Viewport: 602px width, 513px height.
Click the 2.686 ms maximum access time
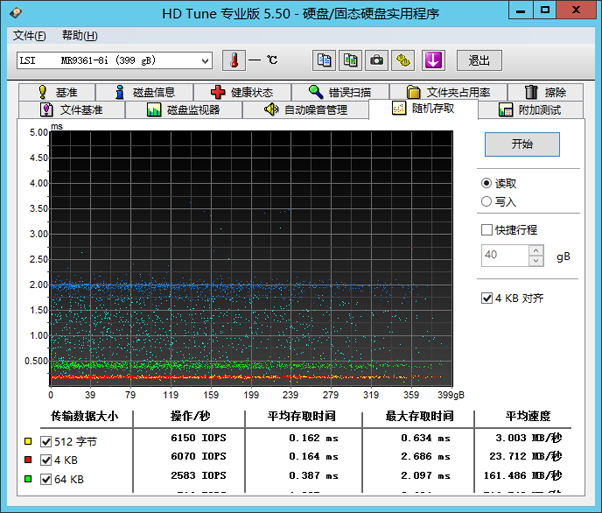tap(425, 457)
